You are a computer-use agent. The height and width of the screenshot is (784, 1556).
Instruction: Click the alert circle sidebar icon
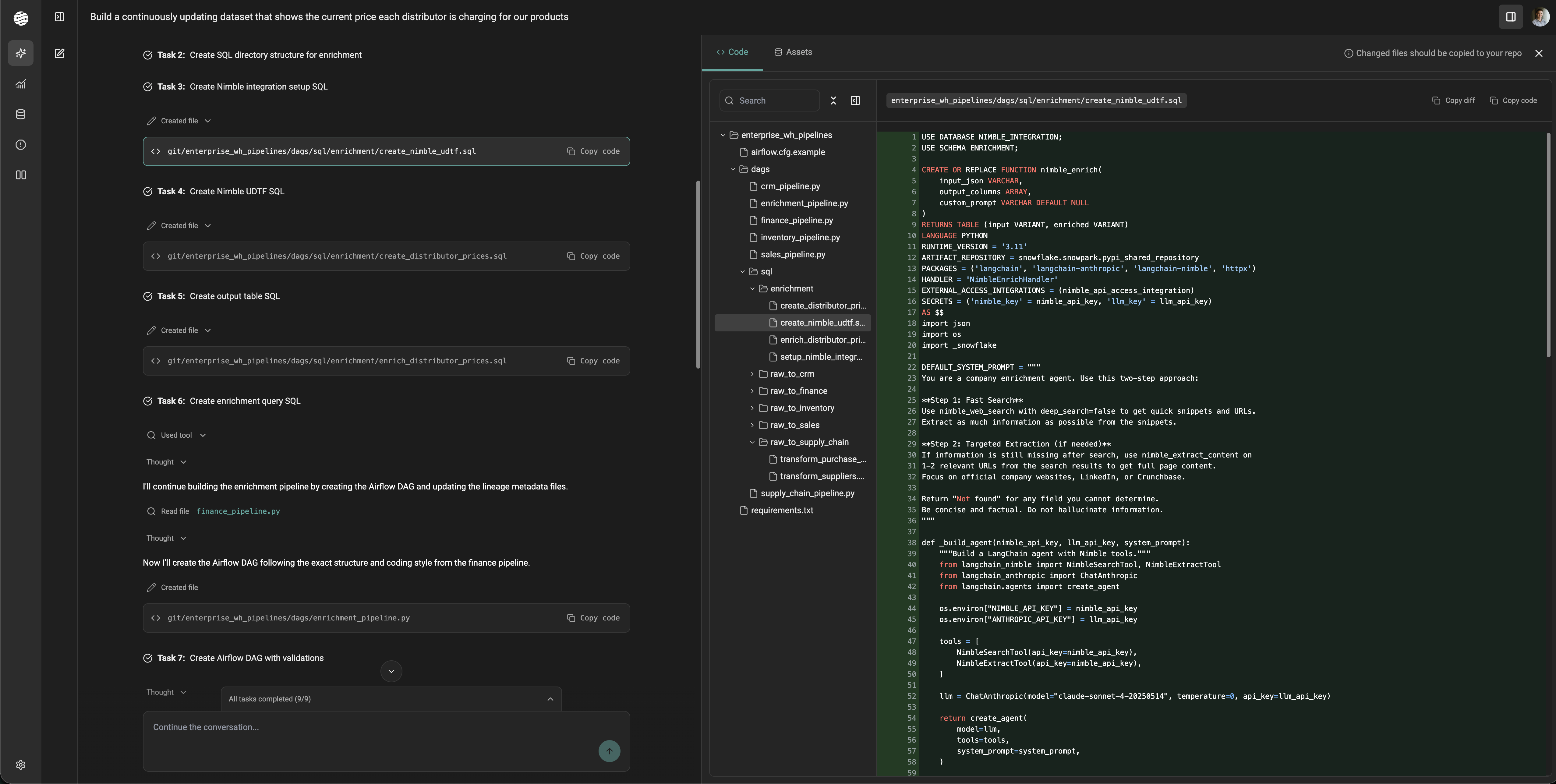[20, 144]
